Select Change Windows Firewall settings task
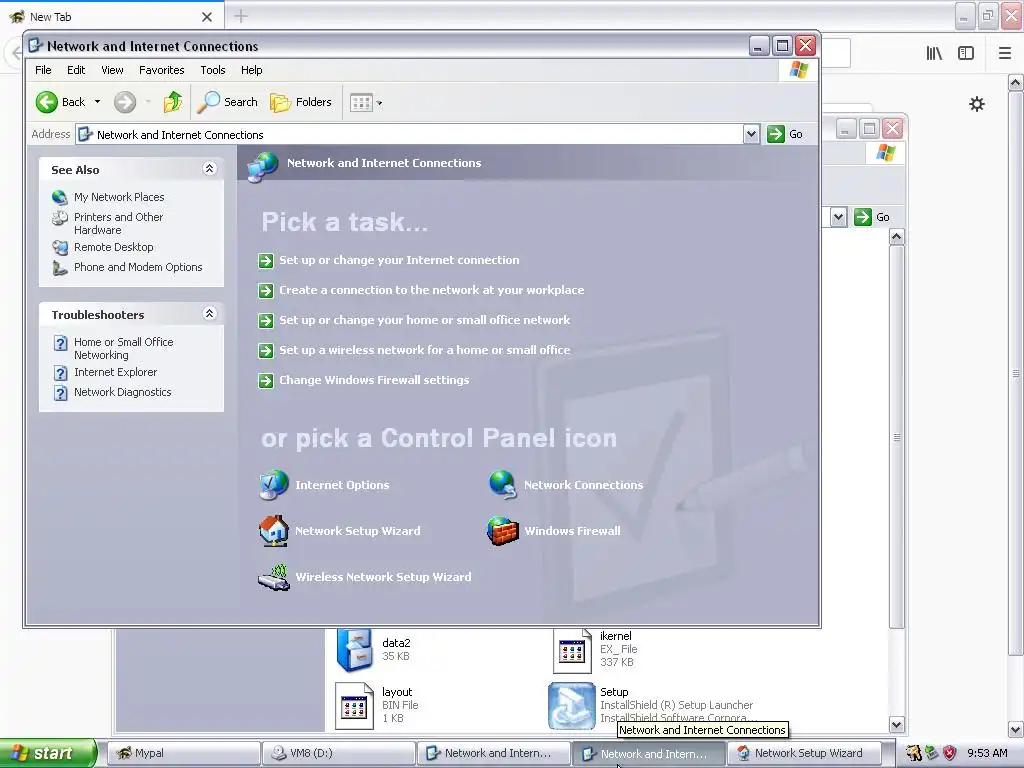This screenshot has width=1024, height=768. point(374,380)
